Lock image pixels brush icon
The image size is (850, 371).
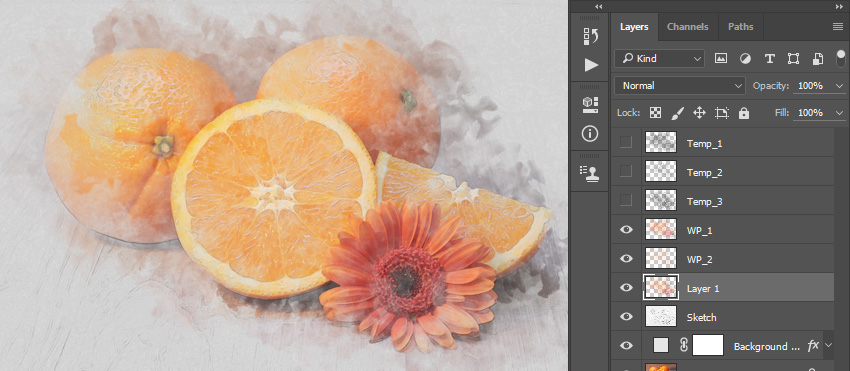(x=678, y=113)
